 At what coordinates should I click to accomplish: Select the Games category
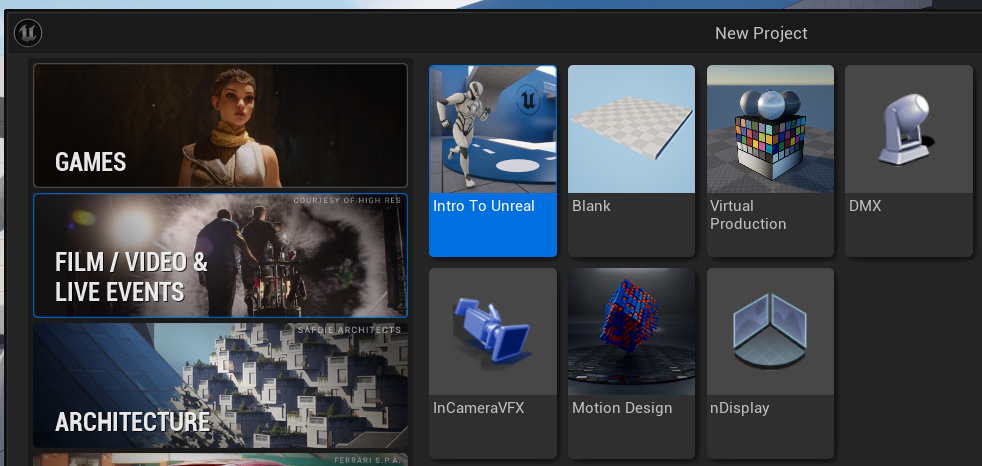pos(220,125)
